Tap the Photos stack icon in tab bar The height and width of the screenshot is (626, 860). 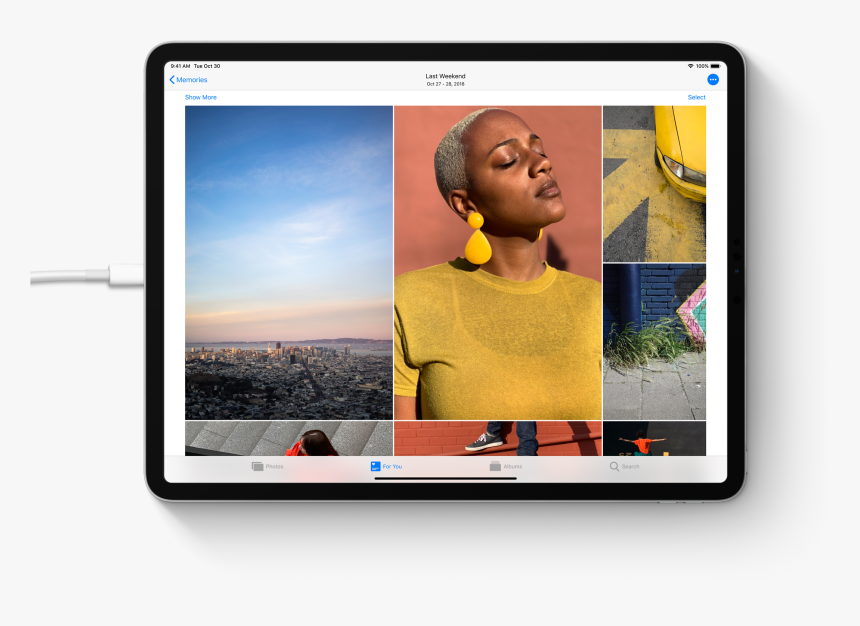pos(256,466)
